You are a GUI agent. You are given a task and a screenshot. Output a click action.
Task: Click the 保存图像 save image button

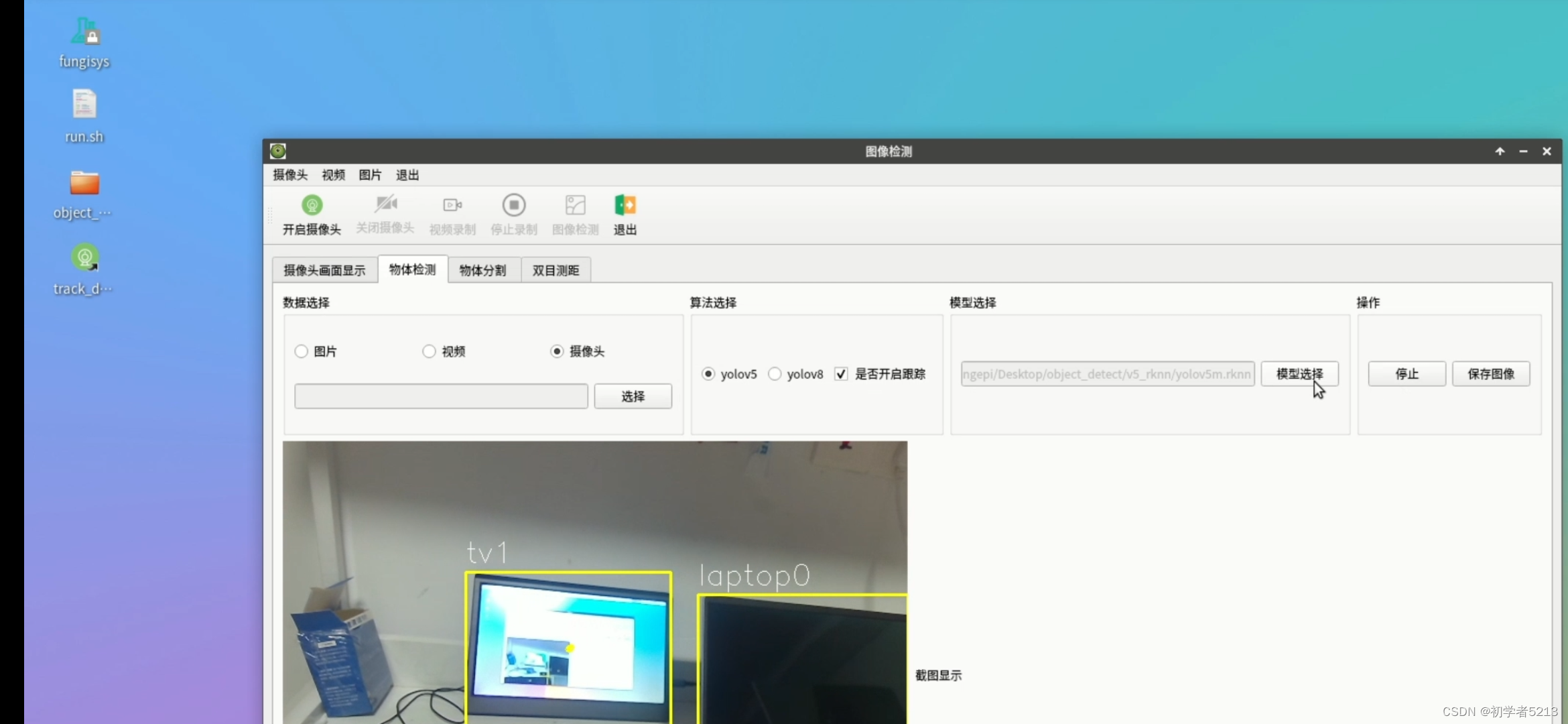[1491, 374]
